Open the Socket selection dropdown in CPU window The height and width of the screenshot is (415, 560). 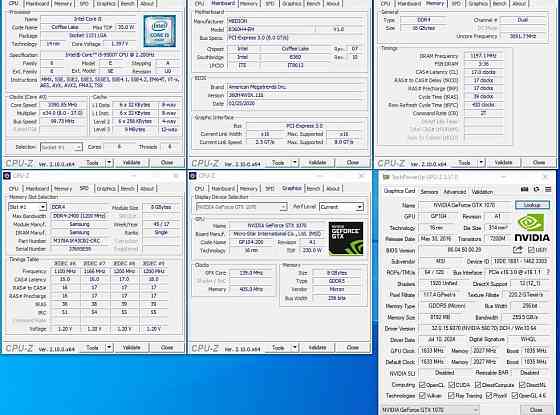(61, 147)
